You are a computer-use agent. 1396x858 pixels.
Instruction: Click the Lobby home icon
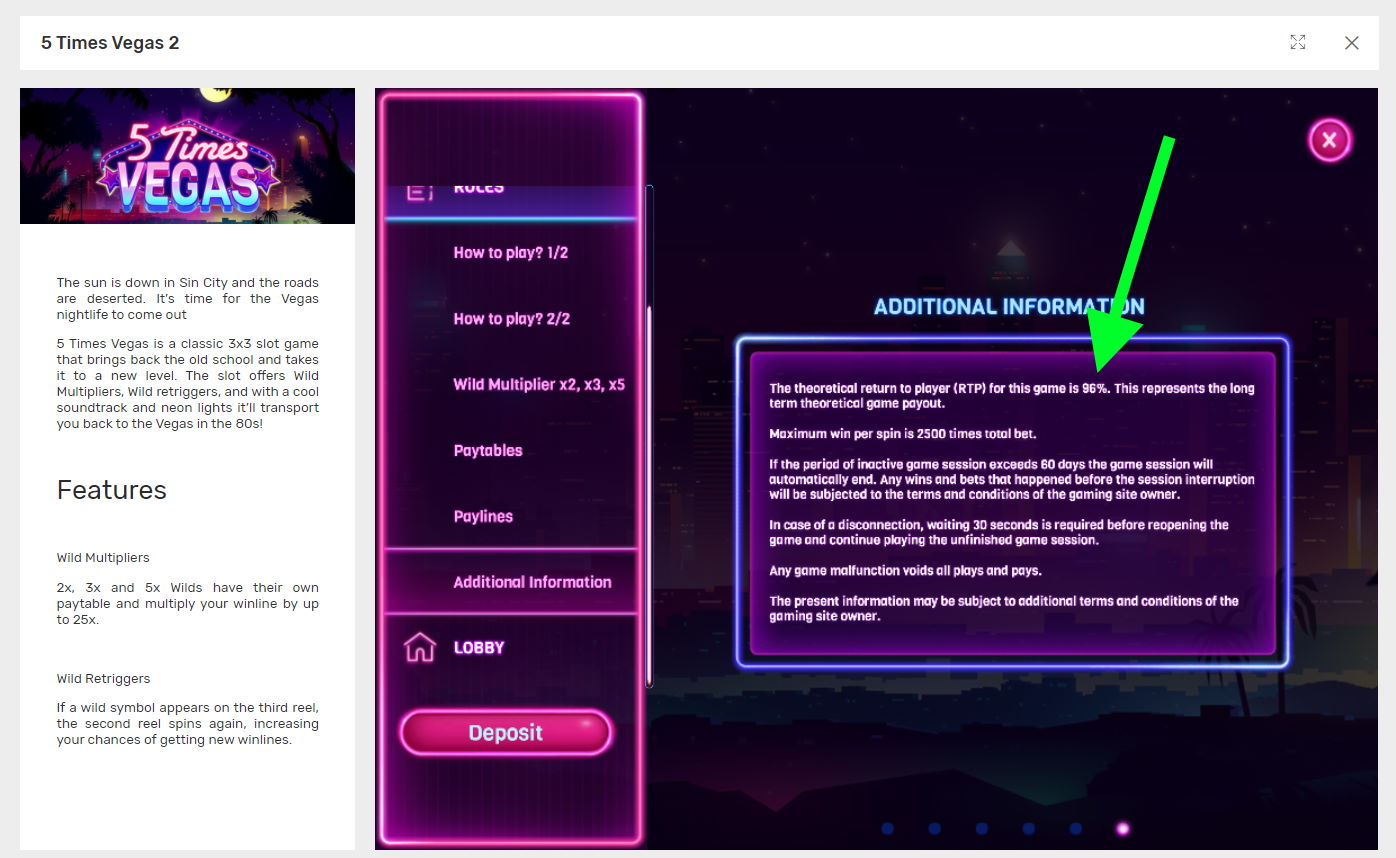[x=419, y=648]
